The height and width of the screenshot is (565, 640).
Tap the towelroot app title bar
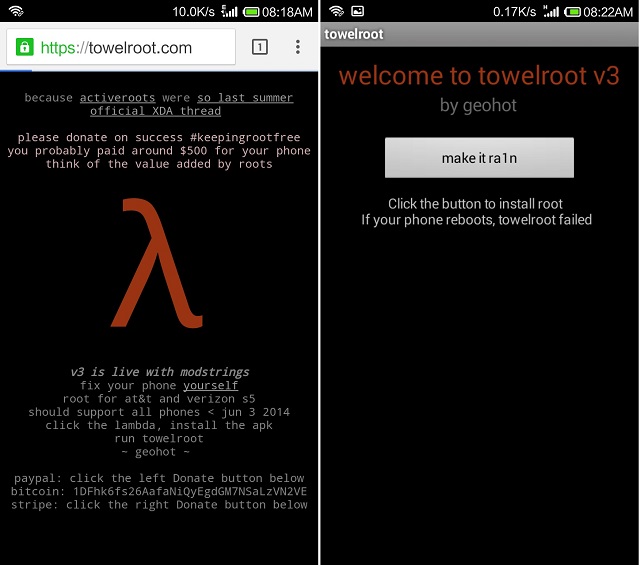tap(480, 34)
